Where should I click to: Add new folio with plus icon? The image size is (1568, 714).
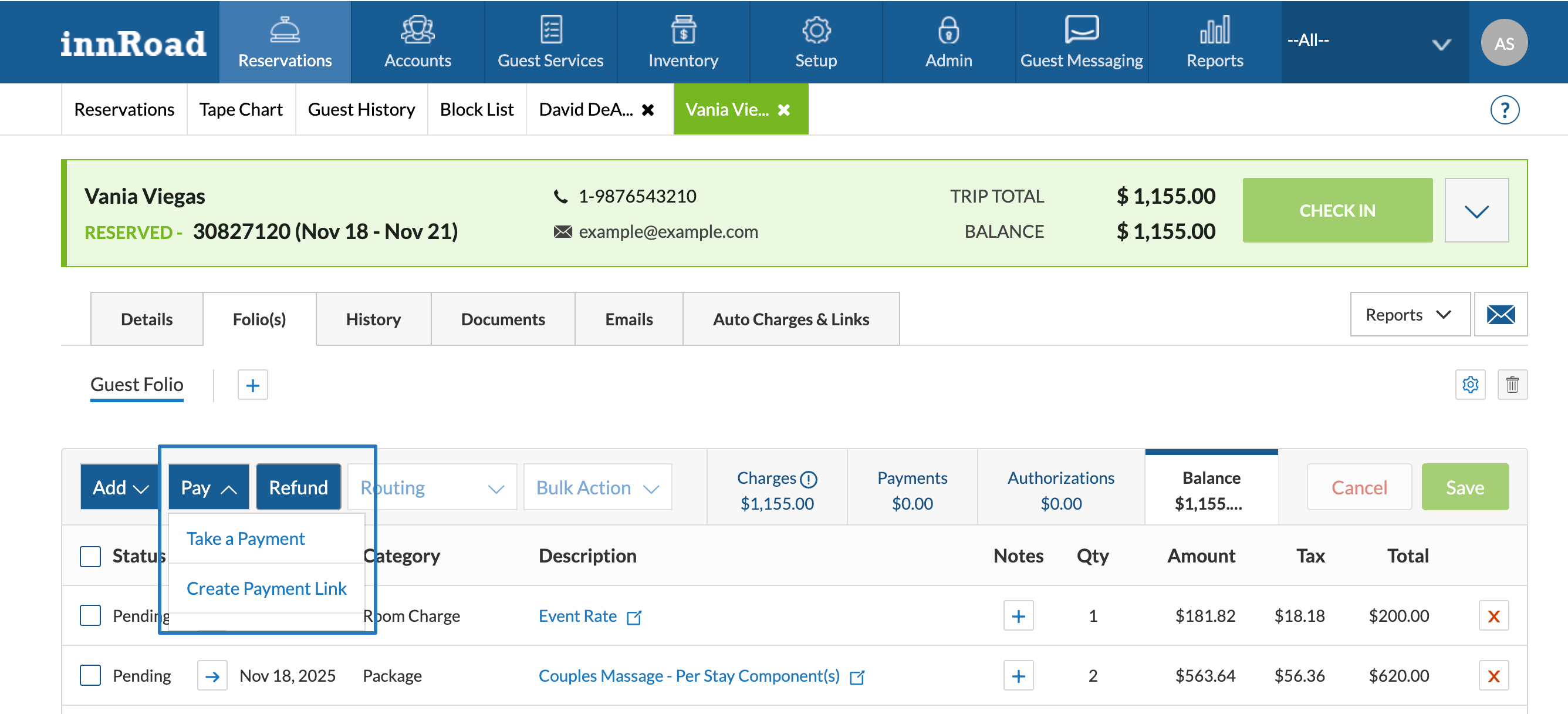point(252,385)
